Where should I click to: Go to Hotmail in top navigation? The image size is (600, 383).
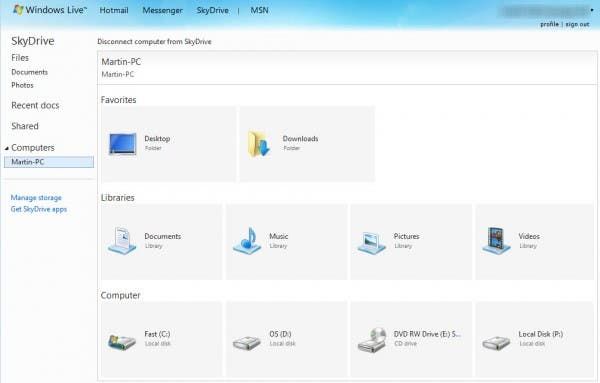tap(114, 10)
